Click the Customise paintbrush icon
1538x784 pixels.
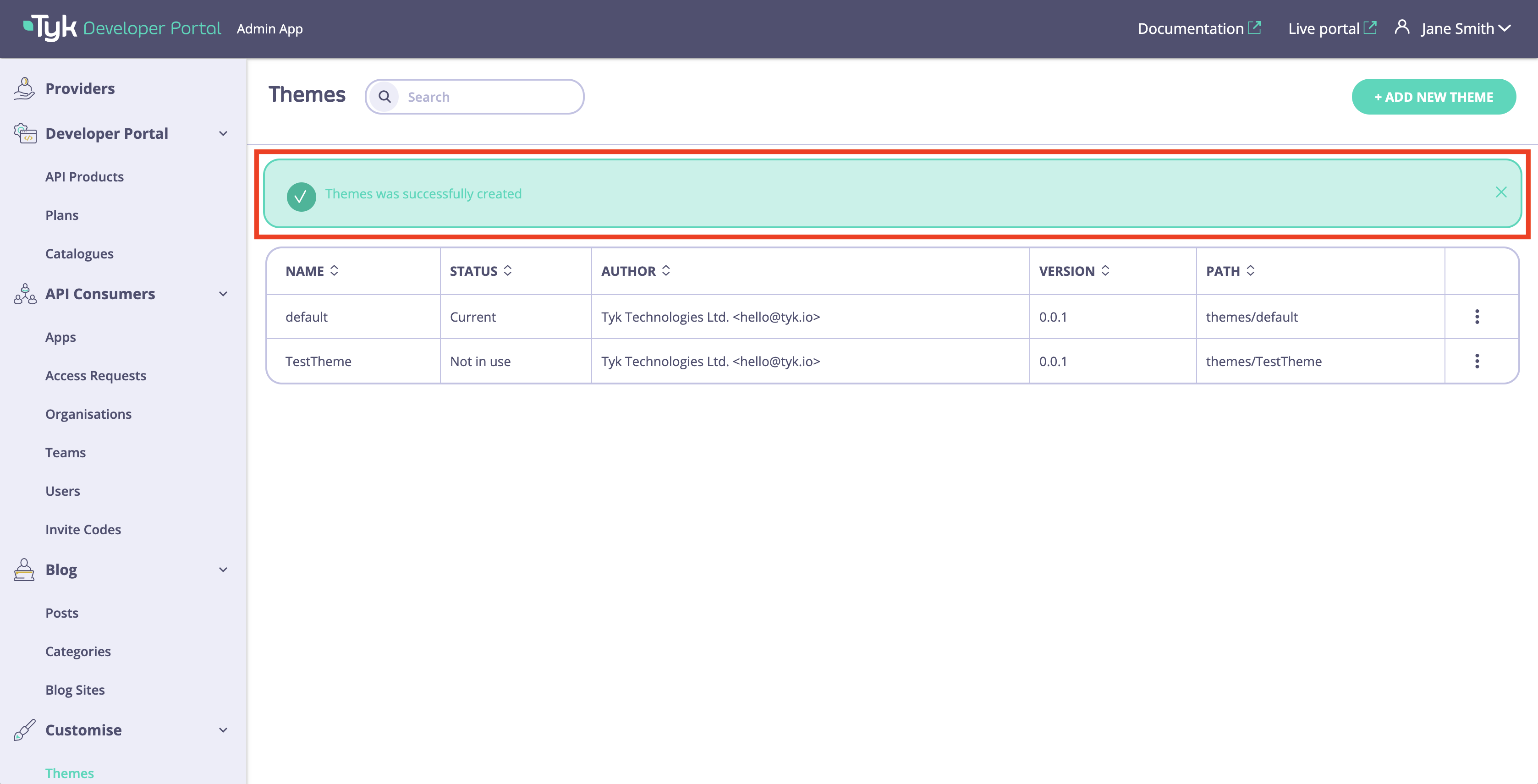click(x=24, y=729)
